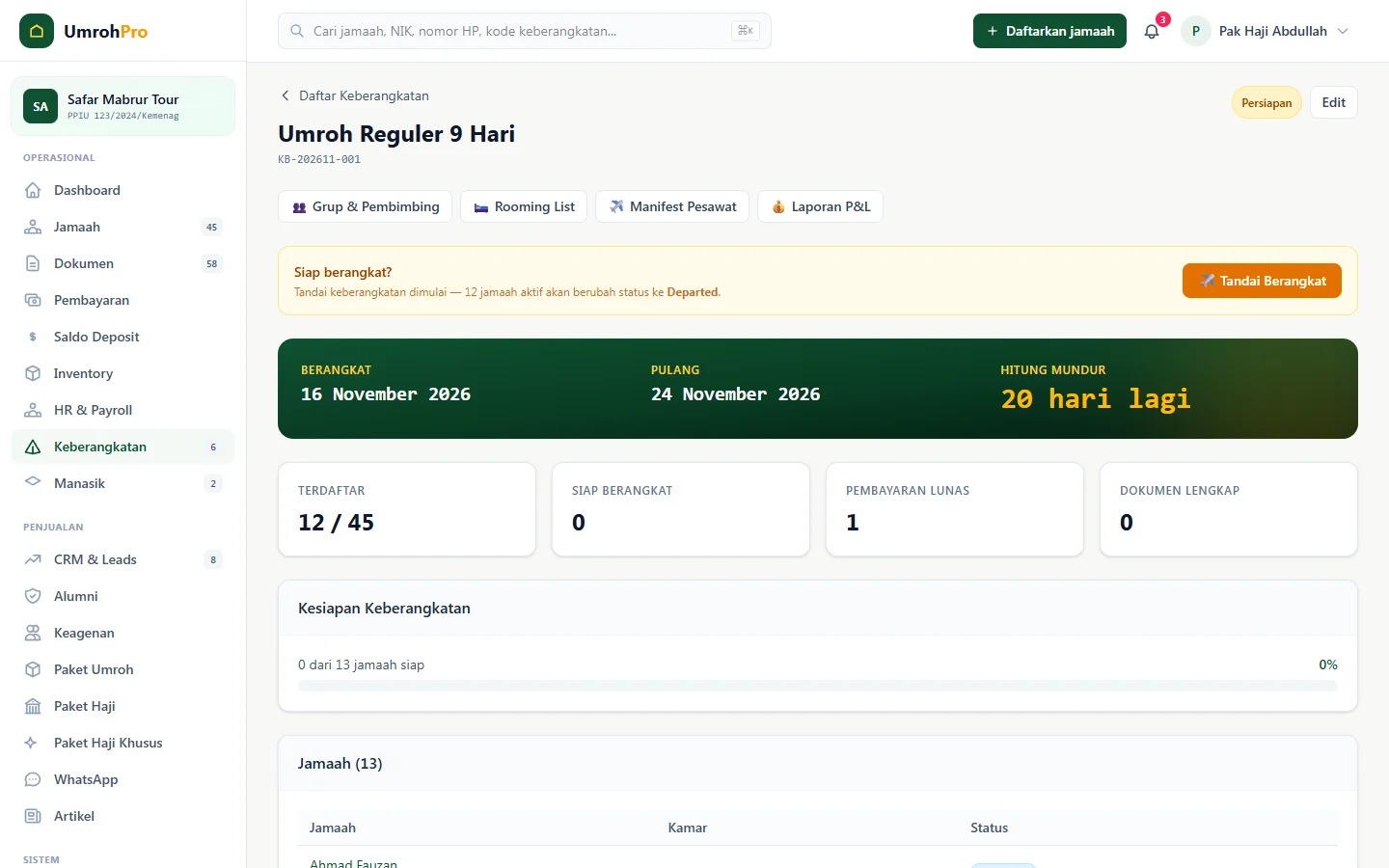Go to Keagenan in the sidebar
This screenshot has height=868, width=1389.
coord(123,633)
